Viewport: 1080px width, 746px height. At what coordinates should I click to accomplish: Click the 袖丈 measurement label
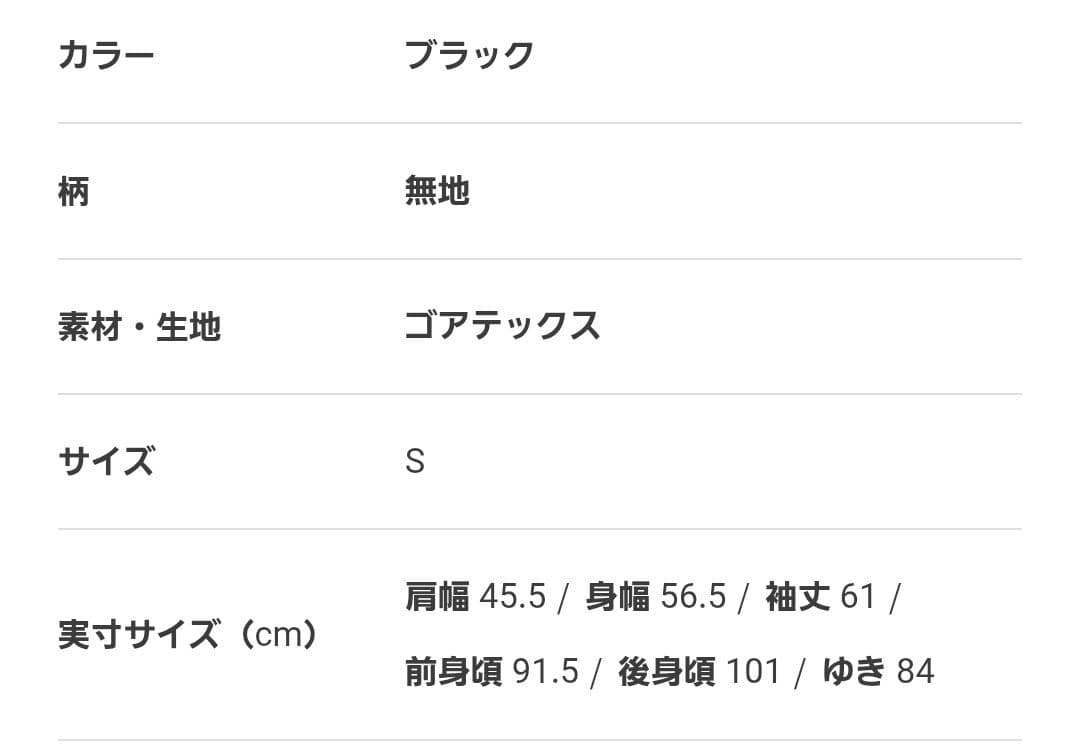point(798,597)
